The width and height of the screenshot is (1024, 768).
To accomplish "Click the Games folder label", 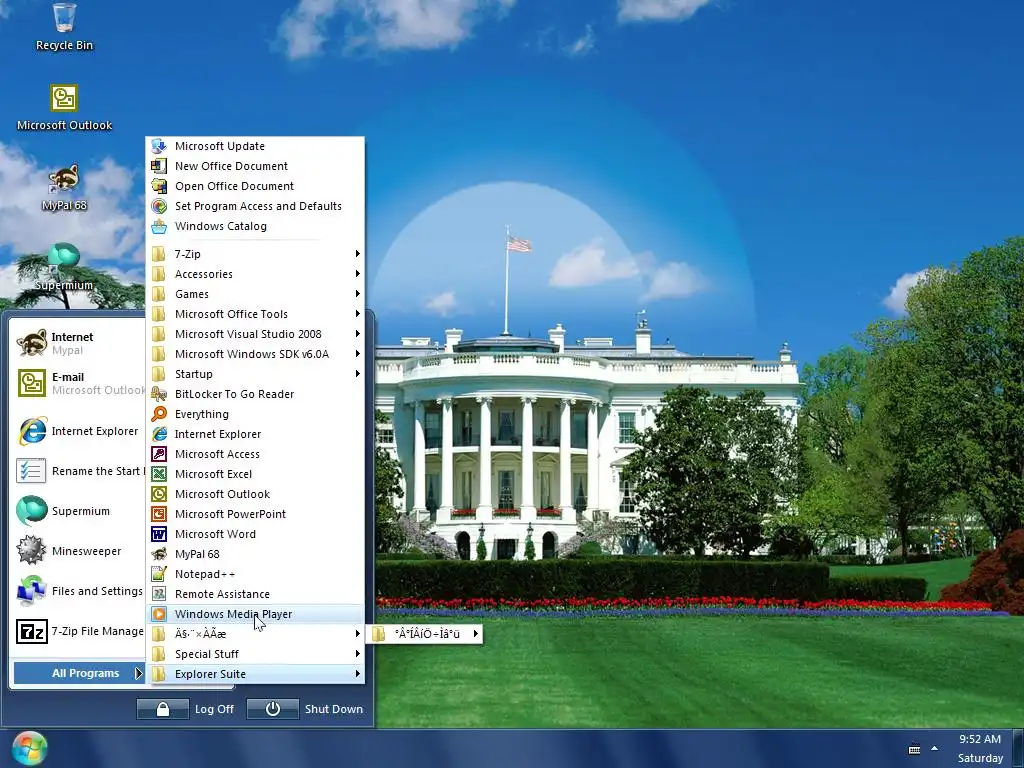I will 191,294.
